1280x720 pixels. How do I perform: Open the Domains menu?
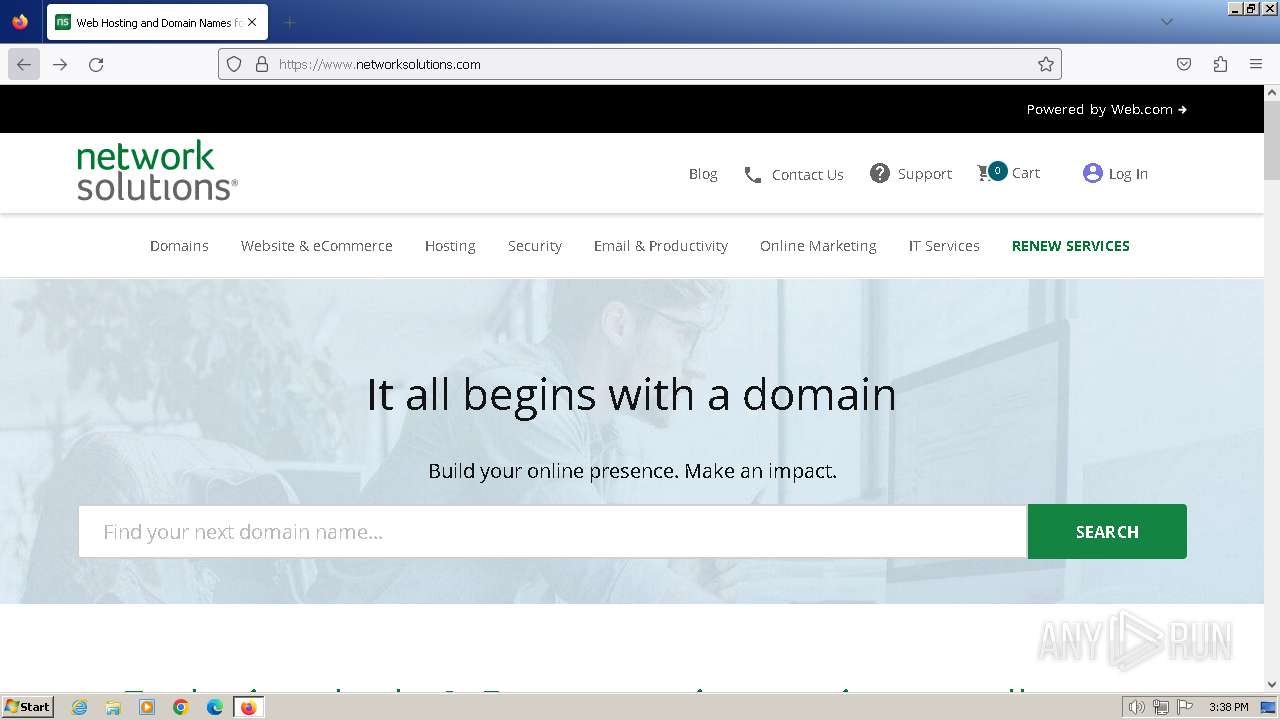click(179, 246)
